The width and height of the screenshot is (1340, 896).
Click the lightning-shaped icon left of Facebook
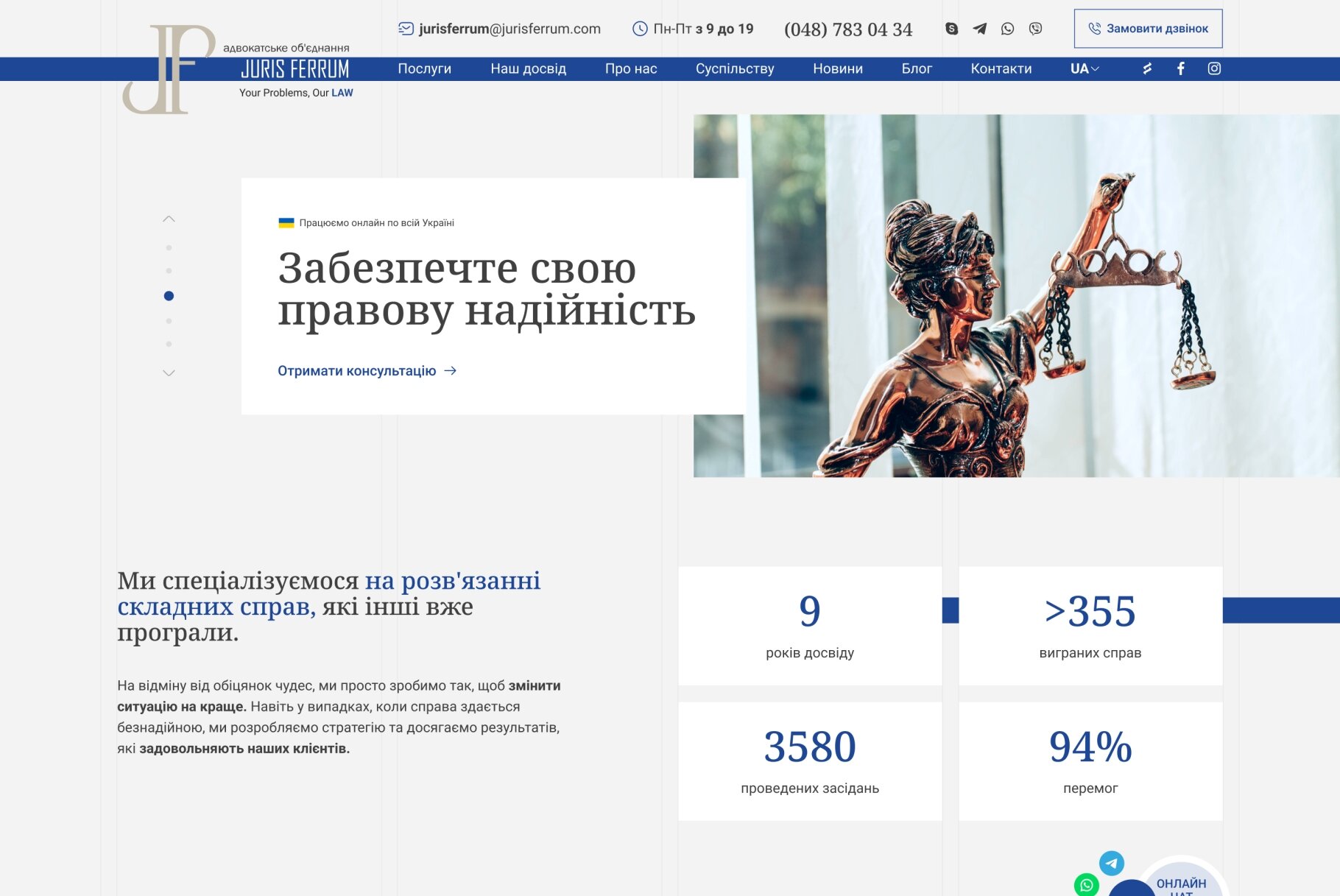pyautogui.click(x=1146, y=68)
